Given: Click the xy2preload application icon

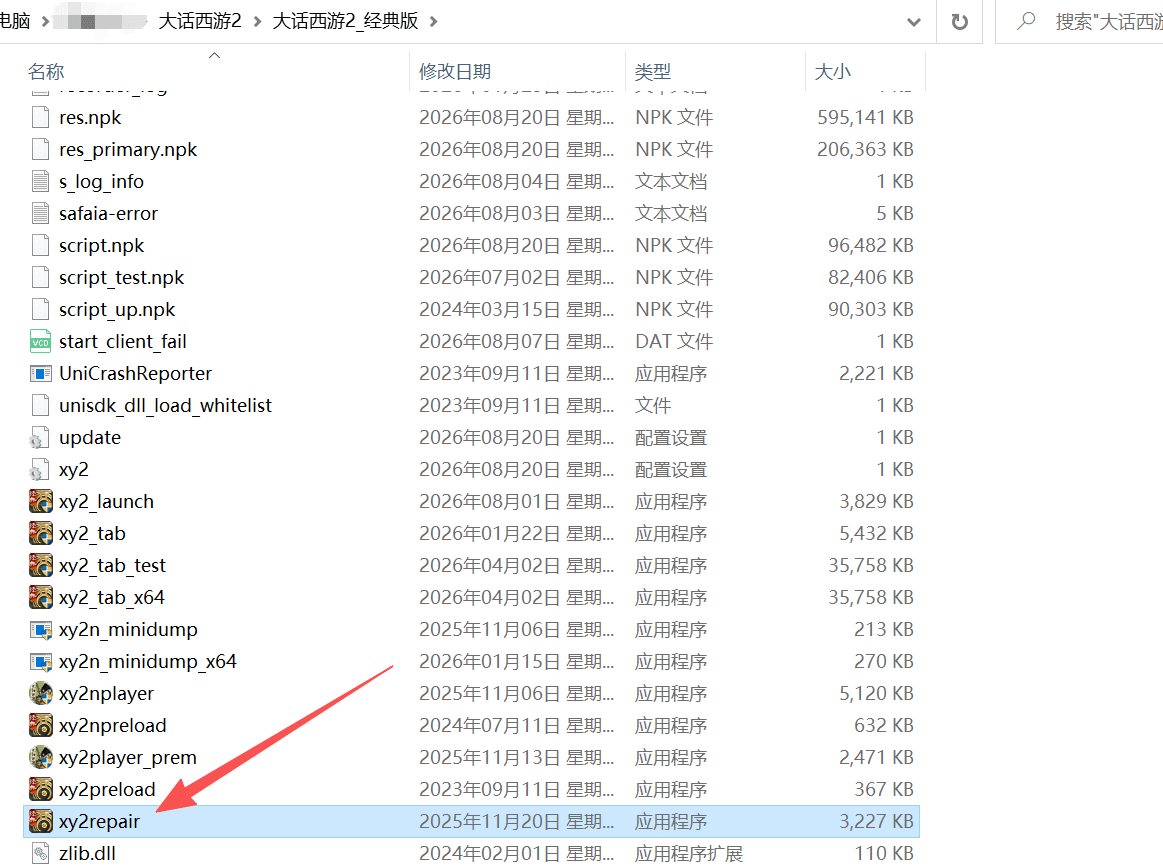Looking at the screenshot, I should [41, 789].
